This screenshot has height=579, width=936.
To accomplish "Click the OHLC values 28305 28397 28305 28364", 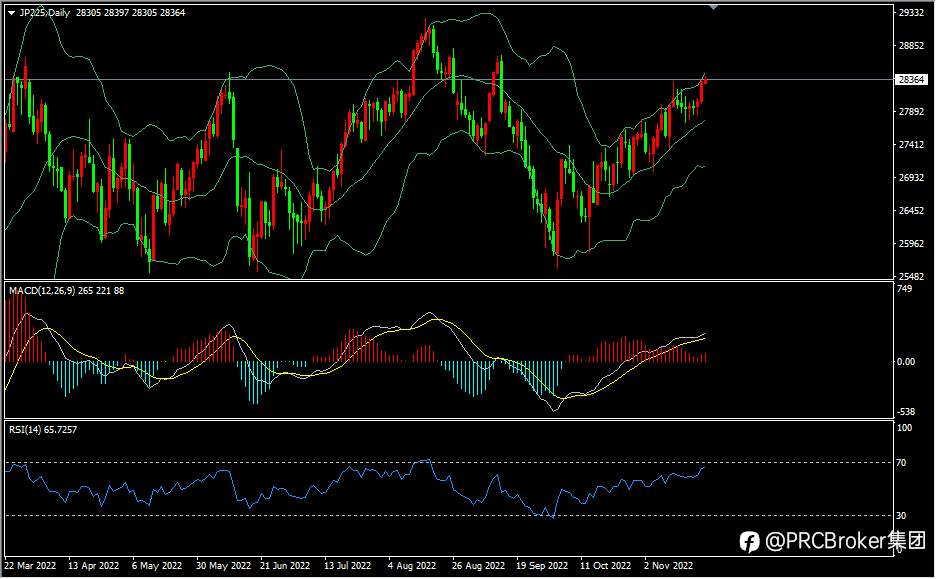I will tap(130, 13).
